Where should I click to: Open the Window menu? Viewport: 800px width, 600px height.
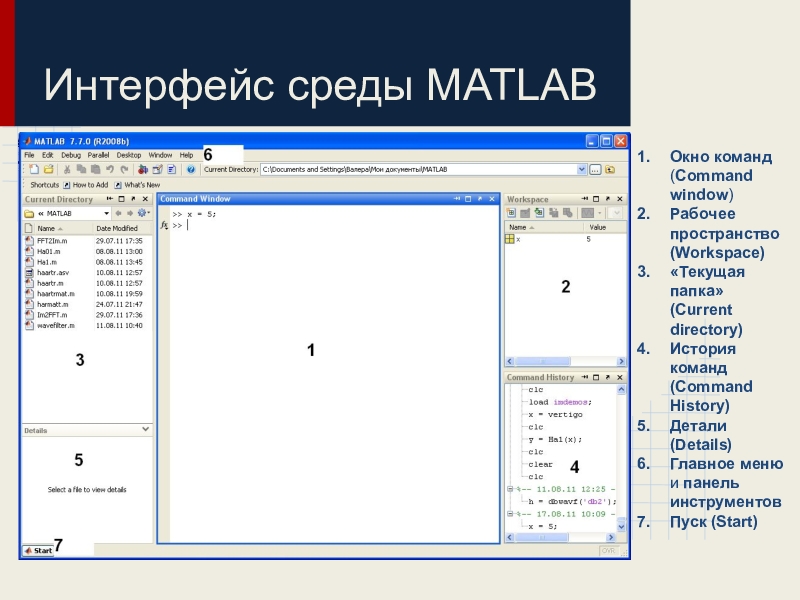click(x=160, y=155)
